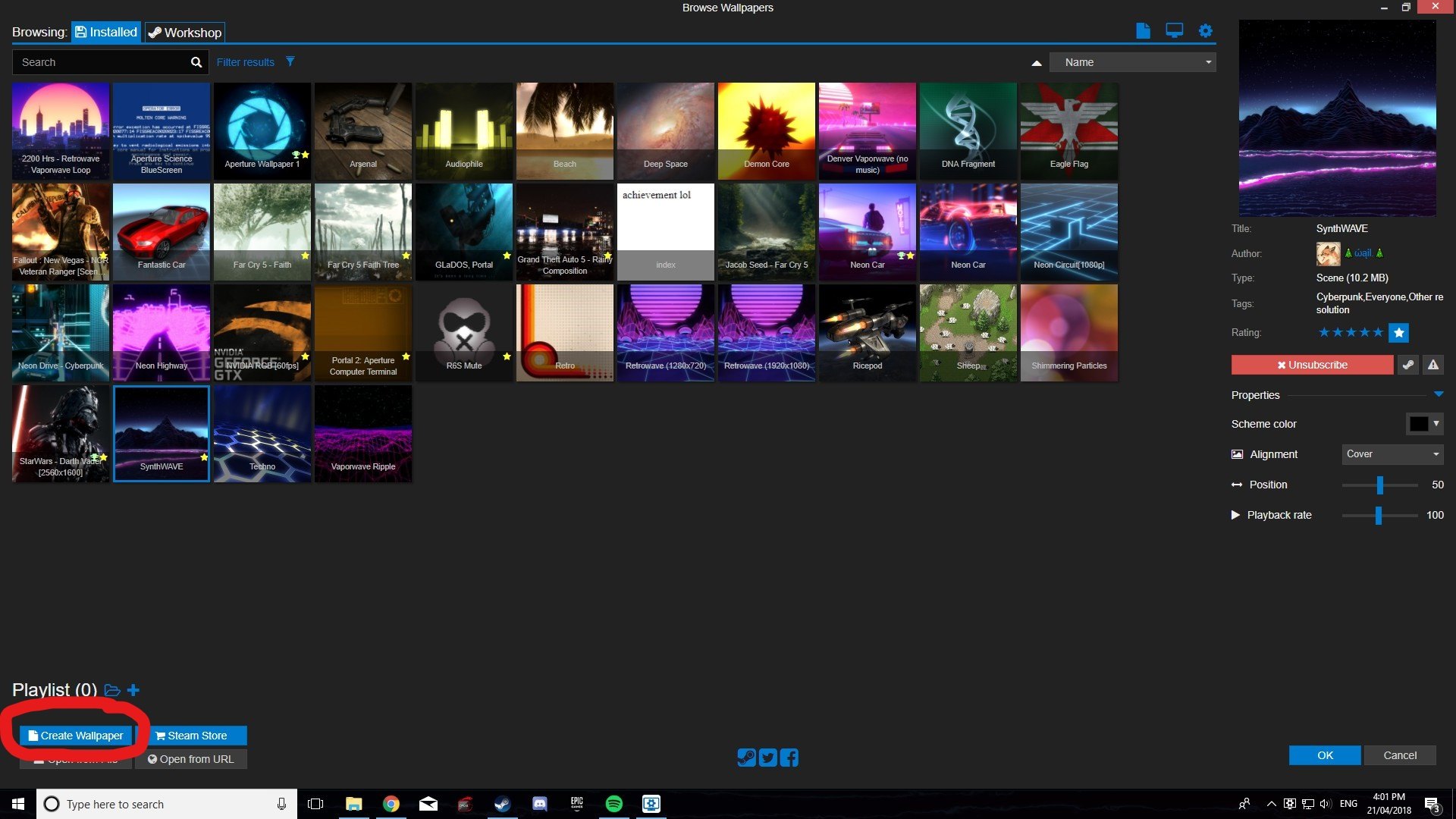Click the display/monitor icon in toolbar
Screen dimensions: 1456x819
click(1176, 31)
